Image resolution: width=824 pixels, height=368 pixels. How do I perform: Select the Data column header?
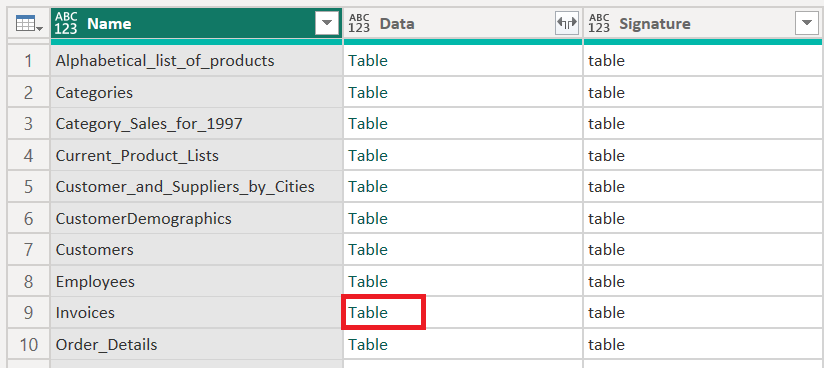[x=463, y=23]
